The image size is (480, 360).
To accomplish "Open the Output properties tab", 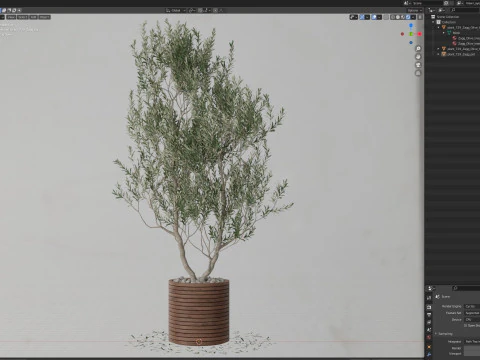I will (x=429, y=314).
